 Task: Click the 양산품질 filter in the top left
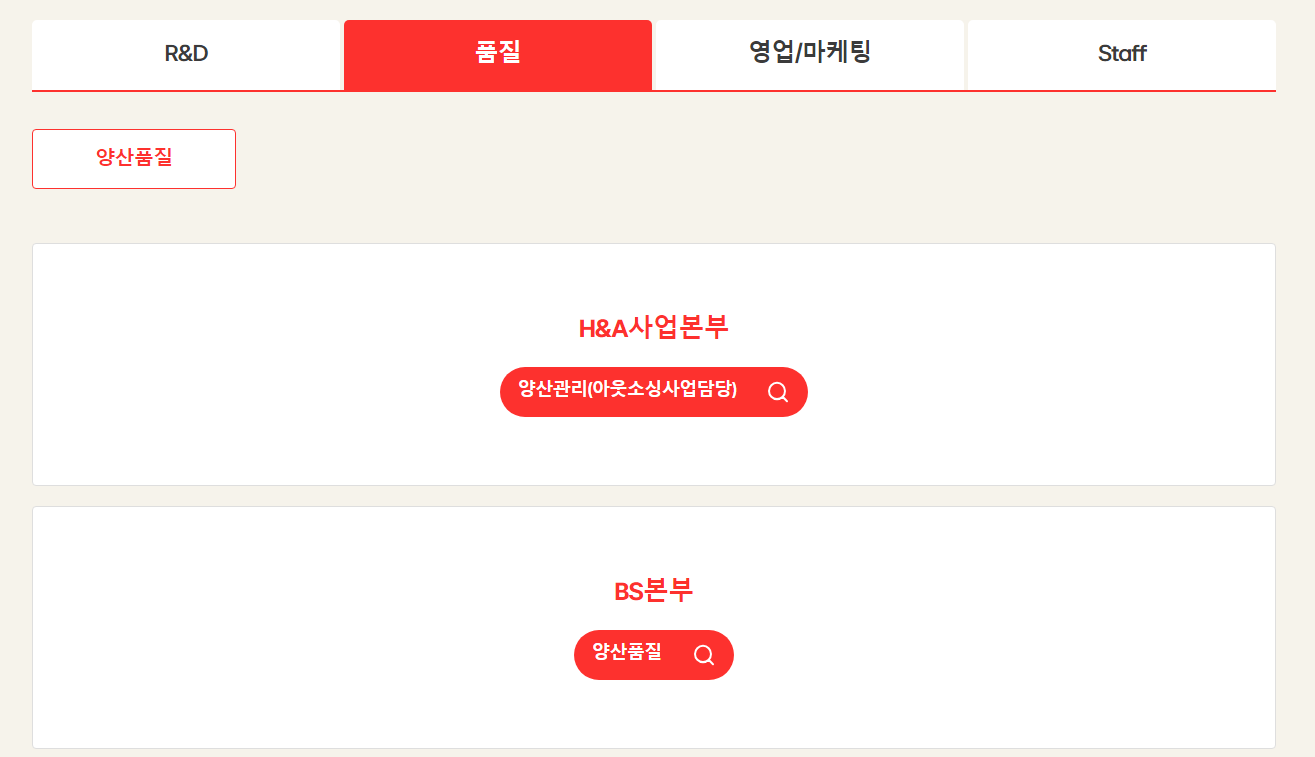133,158
